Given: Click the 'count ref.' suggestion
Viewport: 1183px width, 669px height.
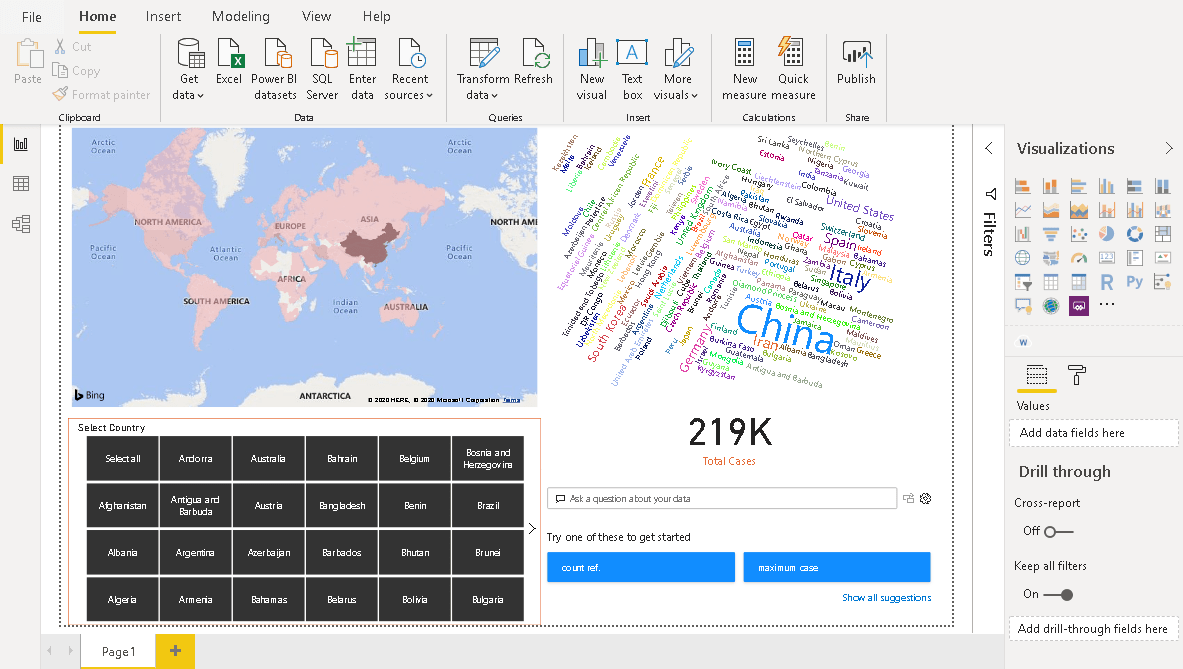Looking at the screenshot, I should tap(641, 567).
